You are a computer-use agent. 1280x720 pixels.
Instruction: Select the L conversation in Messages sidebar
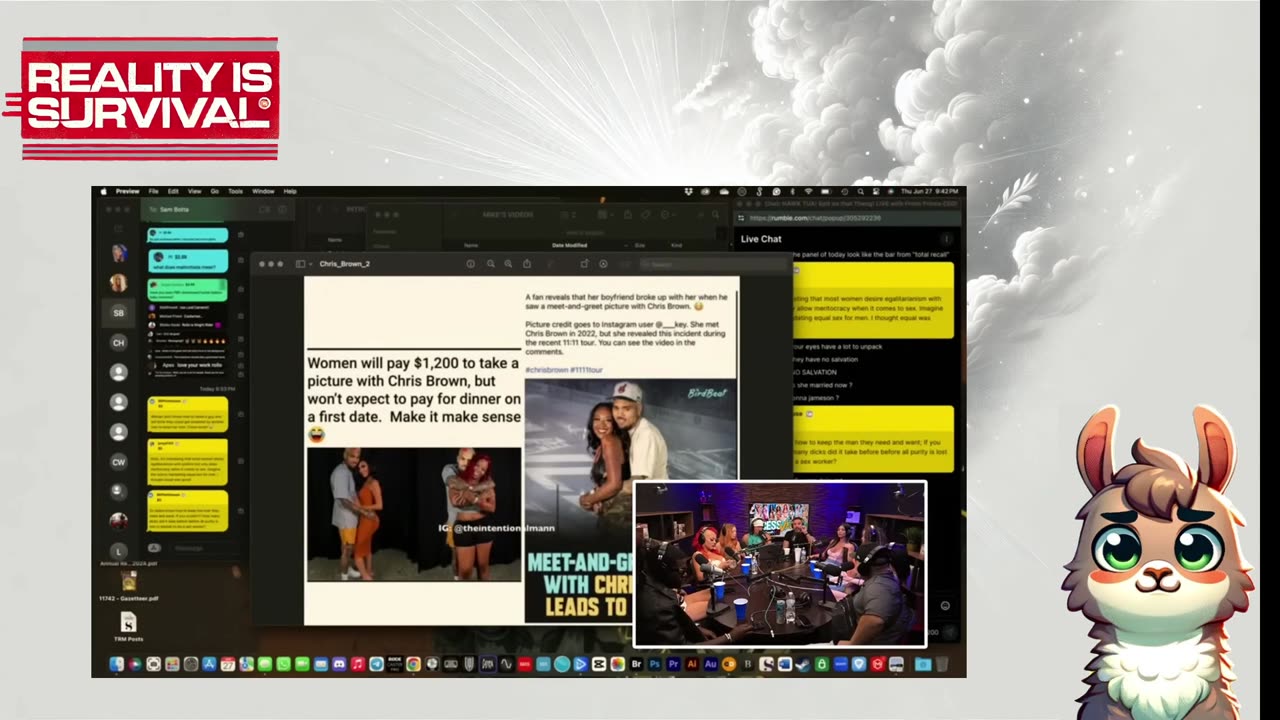click(x=118, y=551)
